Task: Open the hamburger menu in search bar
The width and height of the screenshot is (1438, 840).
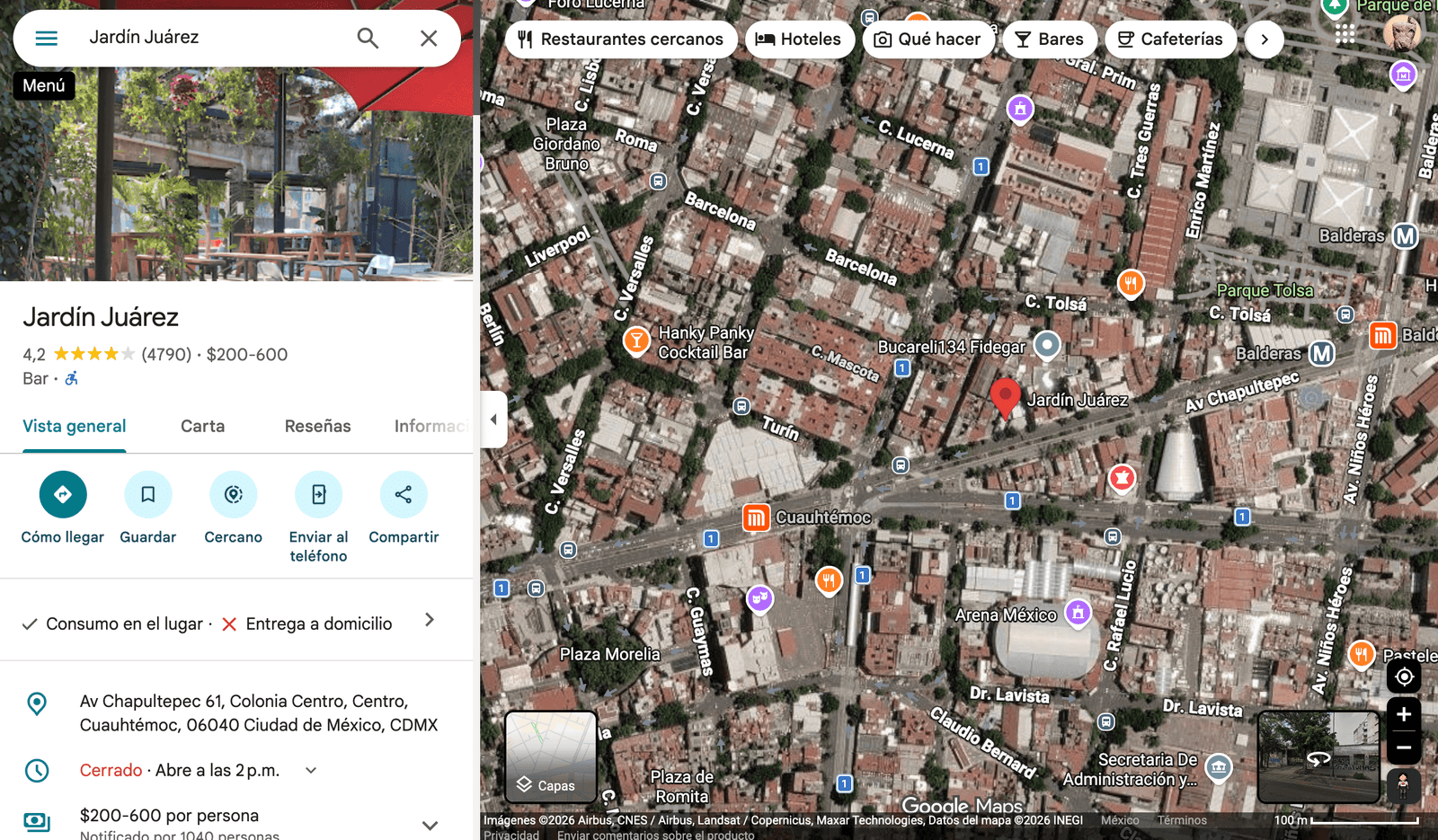Action: pyautogui.click(x=47, y=38)
